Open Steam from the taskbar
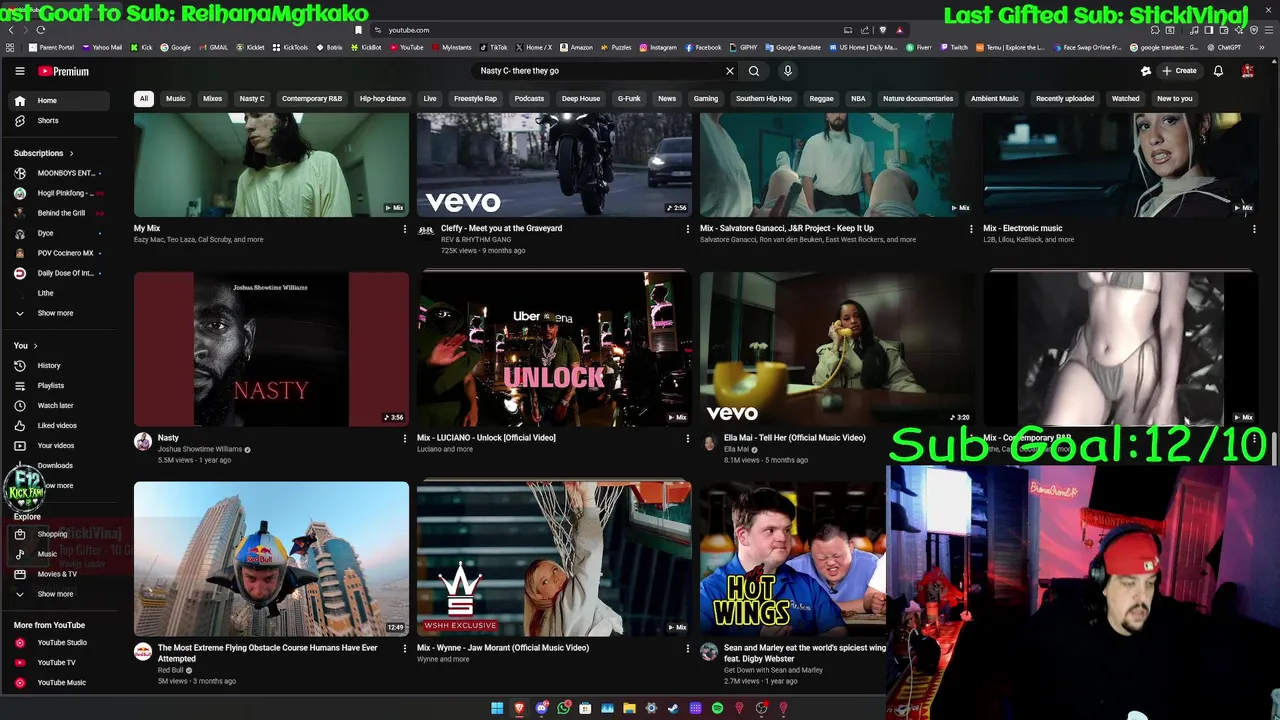This screenshot has height=720, width=1280. tap(673, 708)
